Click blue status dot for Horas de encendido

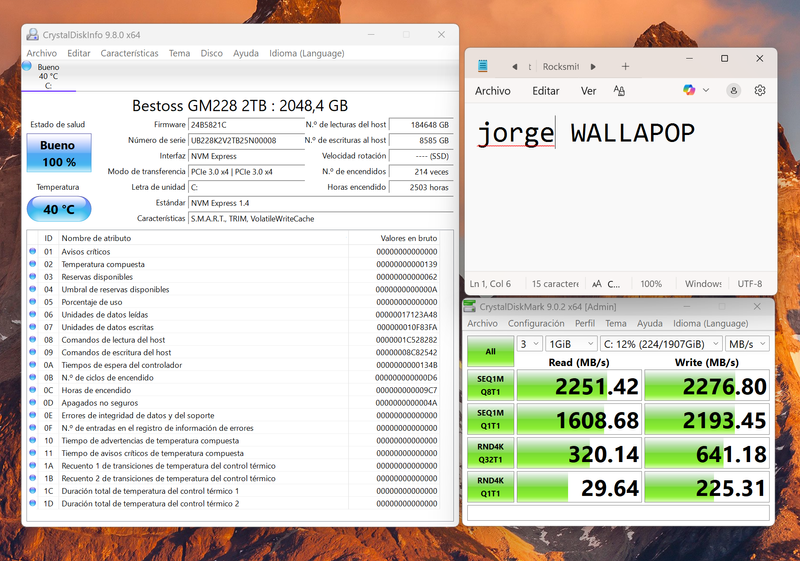click(33, 390)
